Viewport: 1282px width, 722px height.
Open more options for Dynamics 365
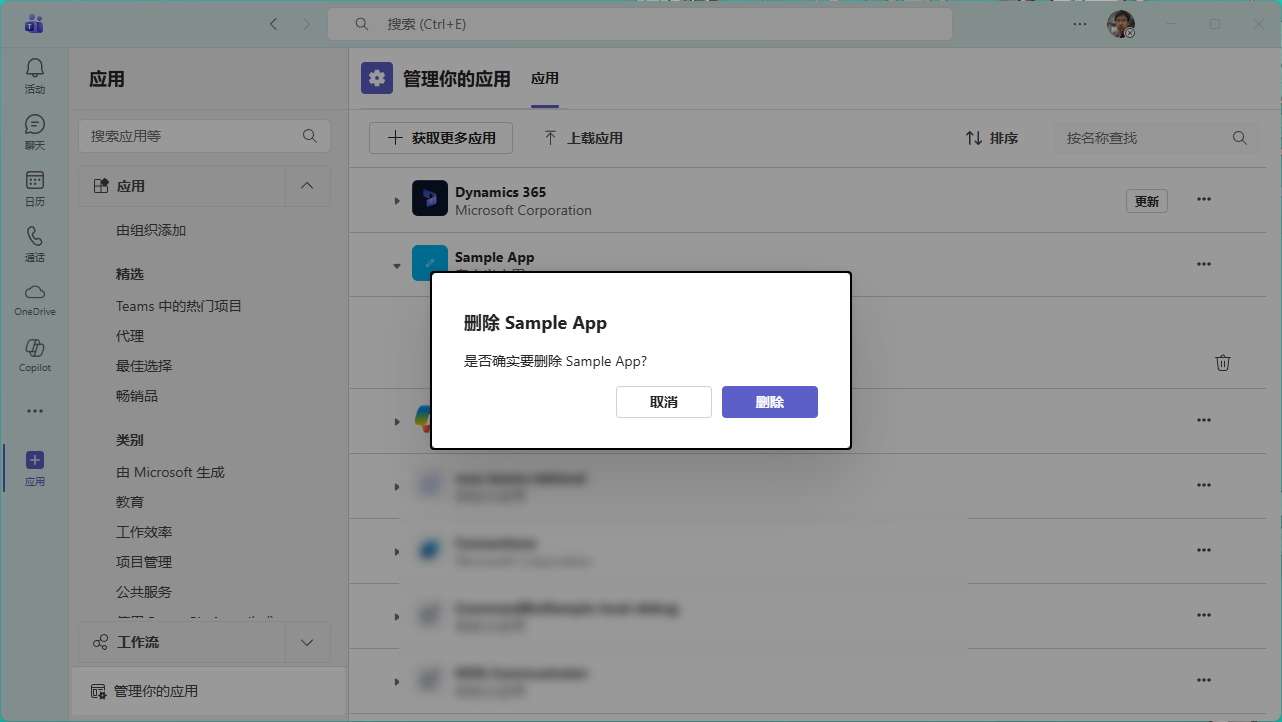click(1204, 199)
